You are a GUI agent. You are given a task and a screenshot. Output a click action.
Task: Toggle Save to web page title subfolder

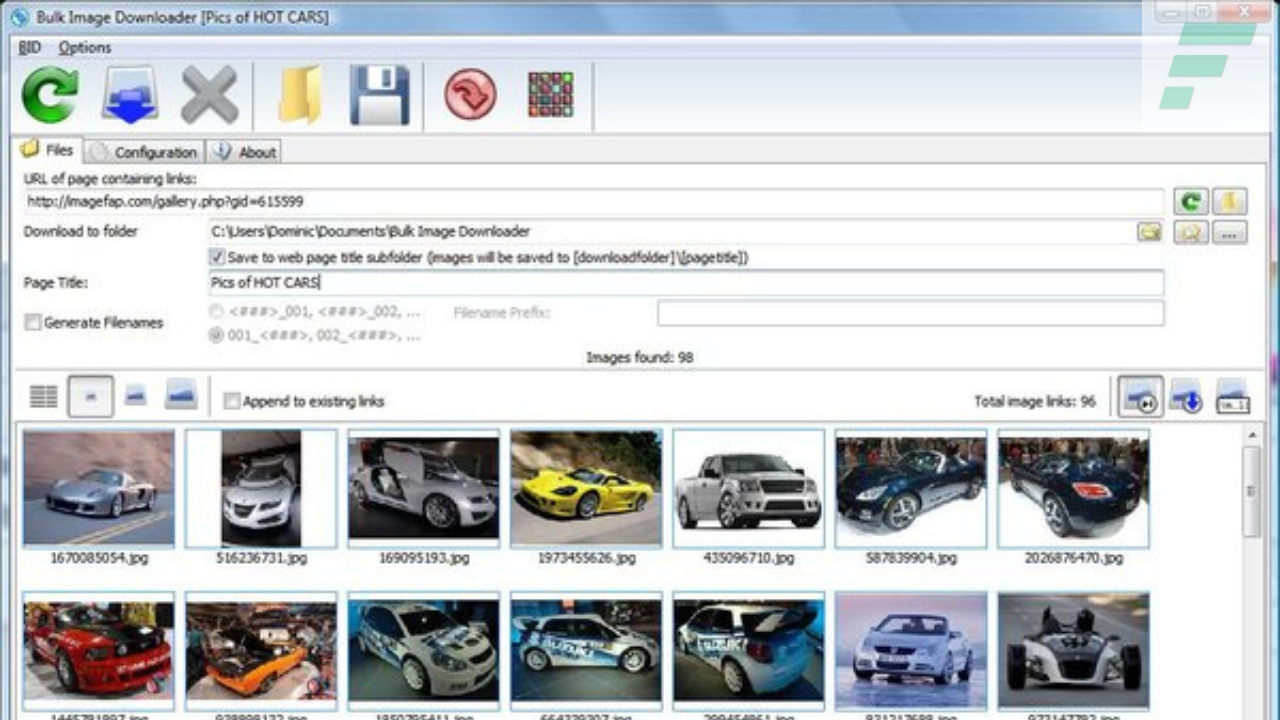point(218,257)
